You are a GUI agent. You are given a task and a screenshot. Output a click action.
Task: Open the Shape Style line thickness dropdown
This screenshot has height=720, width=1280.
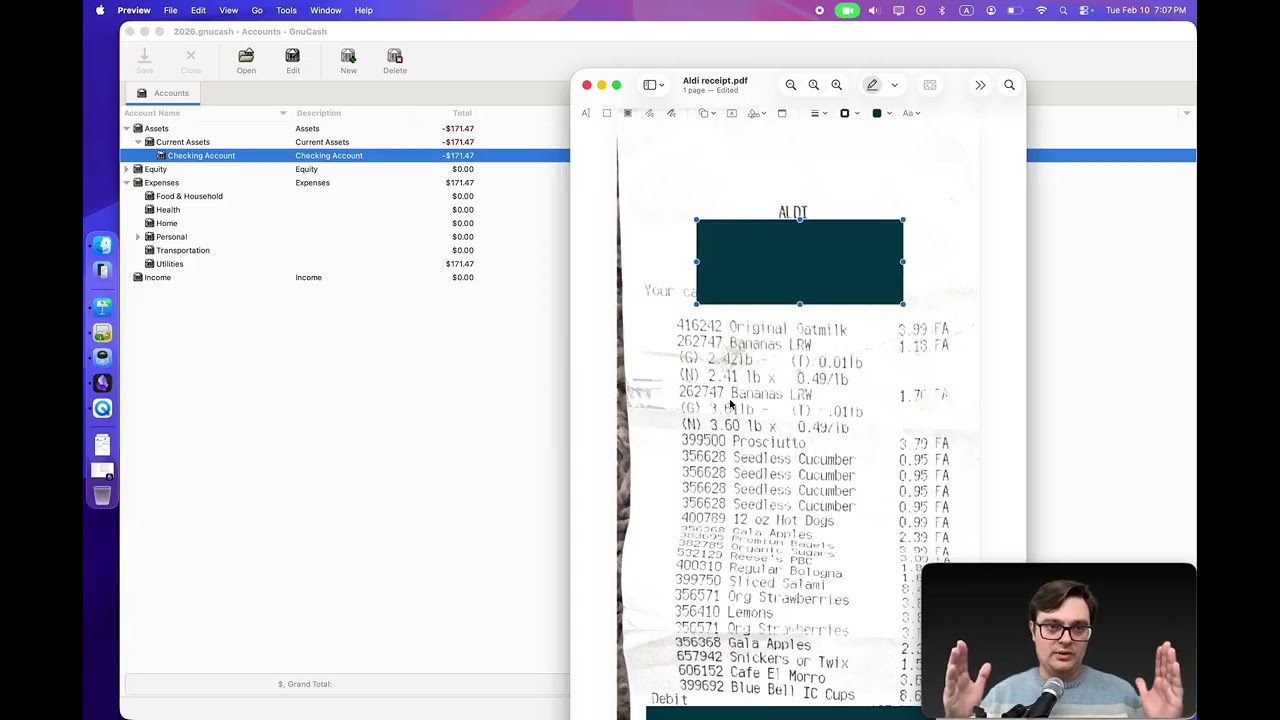819,113
